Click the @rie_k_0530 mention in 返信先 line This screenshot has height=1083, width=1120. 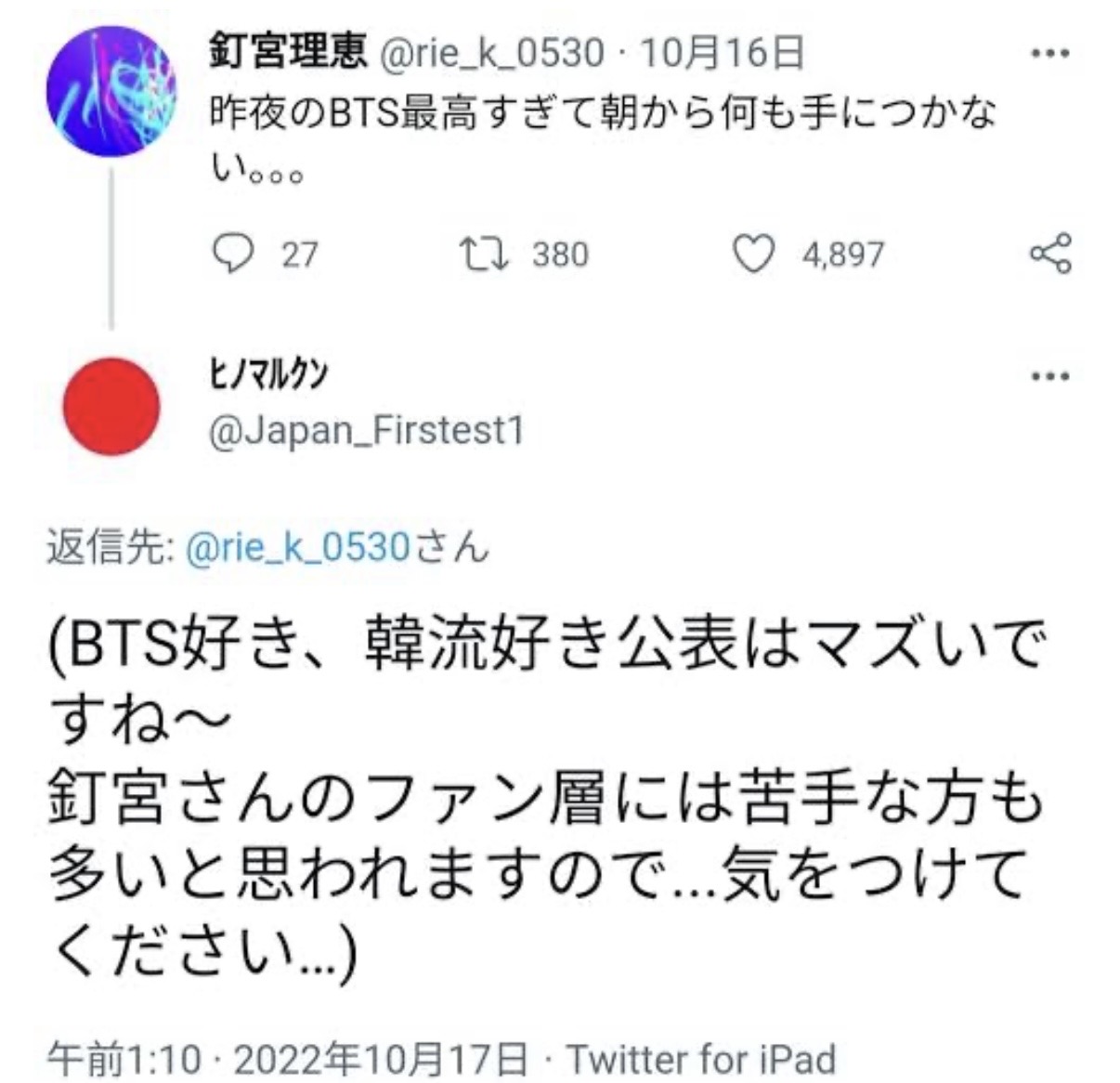click(298, 547)
